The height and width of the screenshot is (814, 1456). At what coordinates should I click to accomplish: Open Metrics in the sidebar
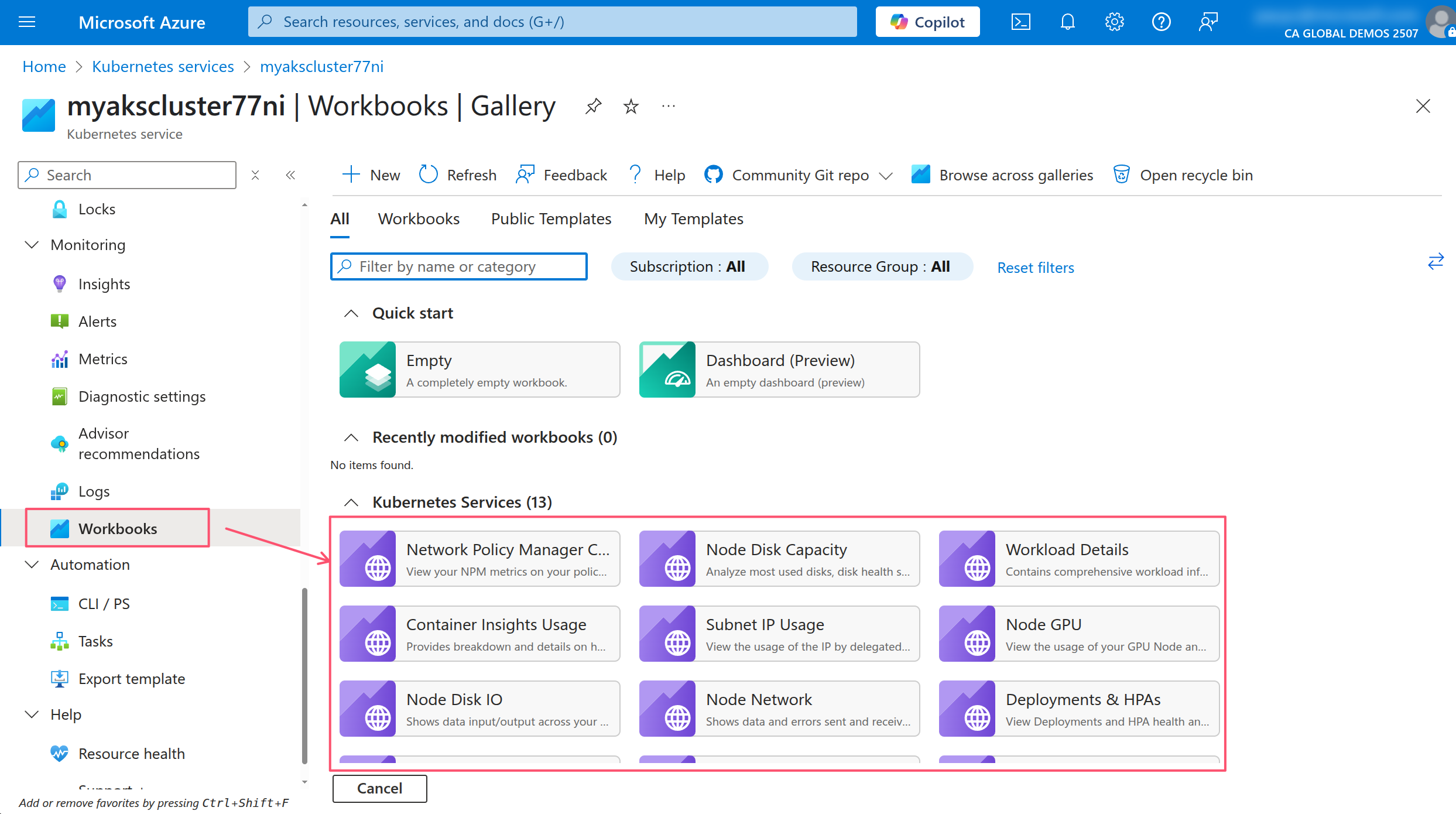tap(102, 359)
